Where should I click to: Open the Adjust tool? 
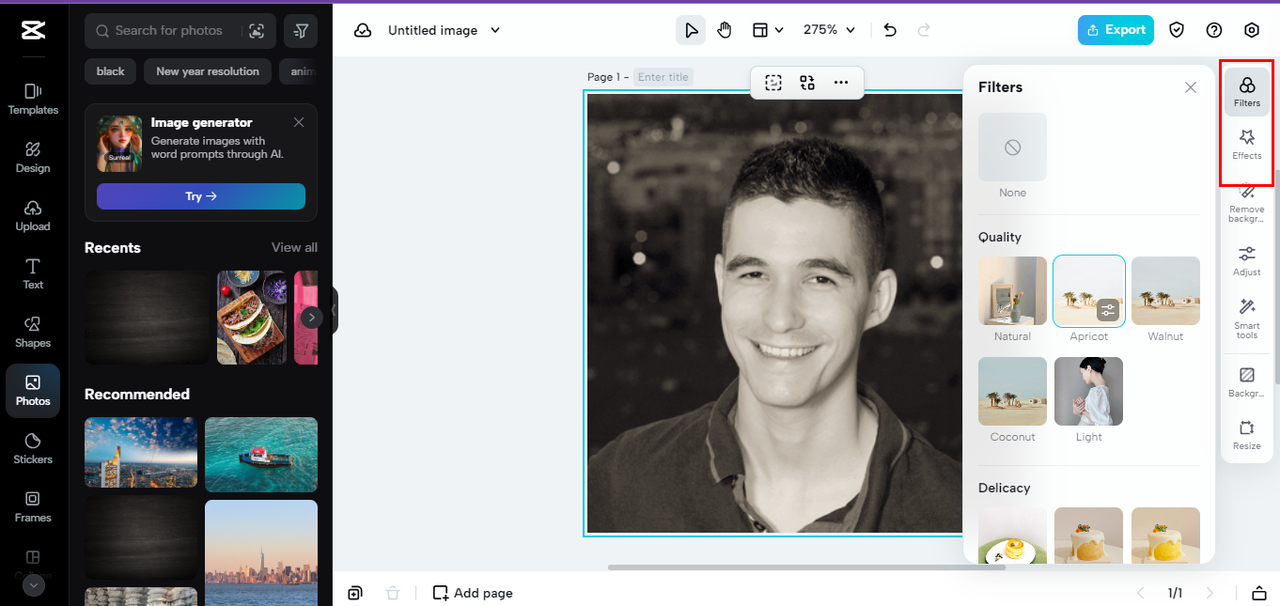1247,260
